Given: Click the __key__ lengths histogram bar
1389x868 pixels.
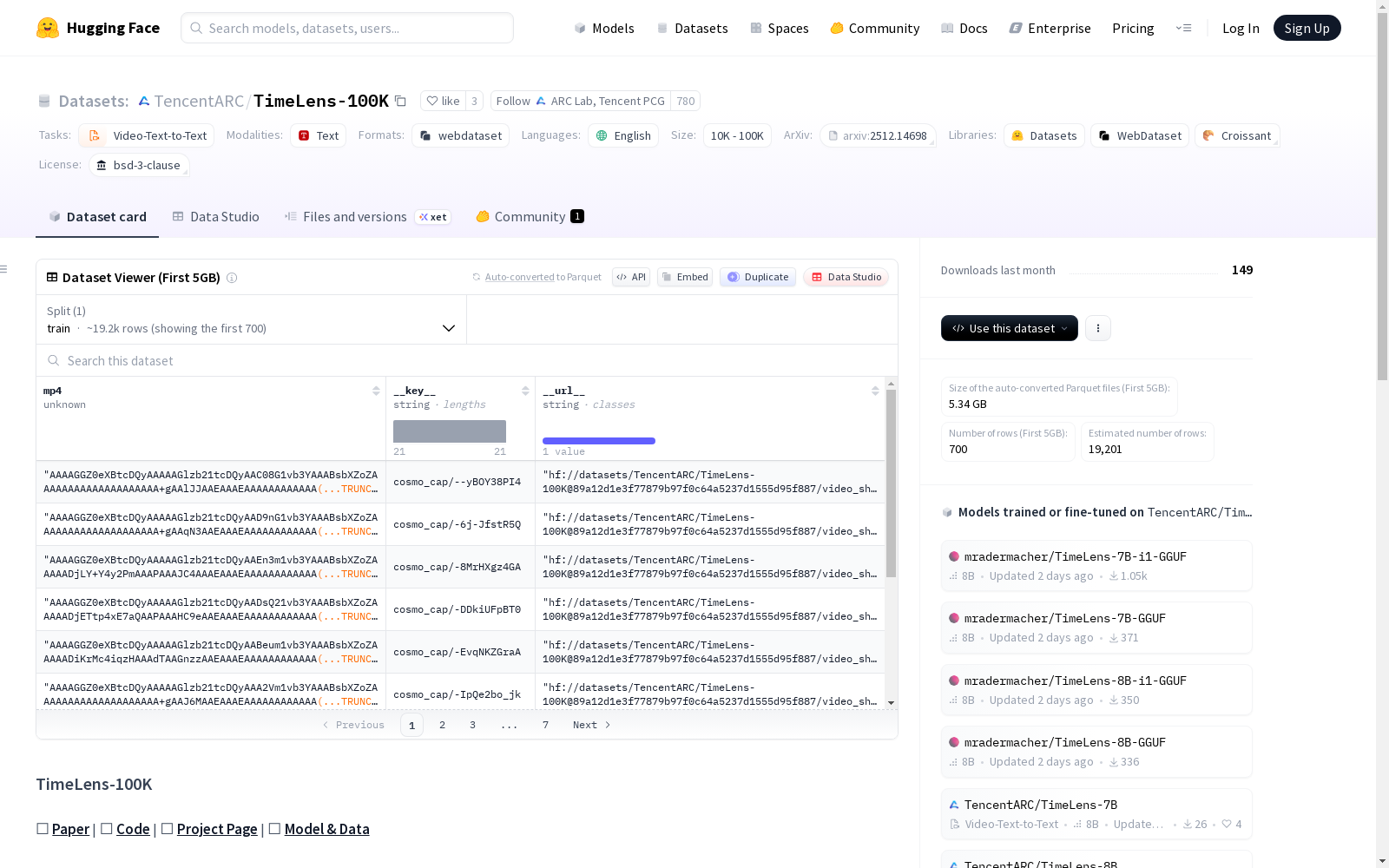Looking at the screenshot, I should point(450,431).
